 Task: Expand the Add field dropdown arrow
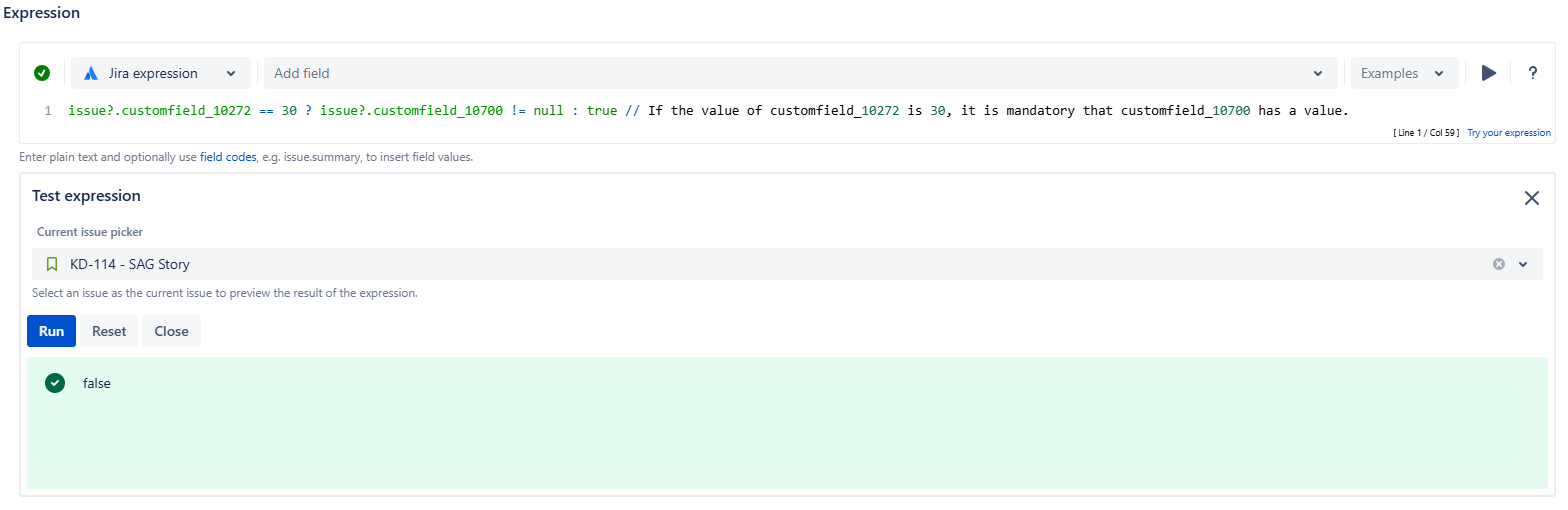pyautogui.click(x=1317, y=73)
